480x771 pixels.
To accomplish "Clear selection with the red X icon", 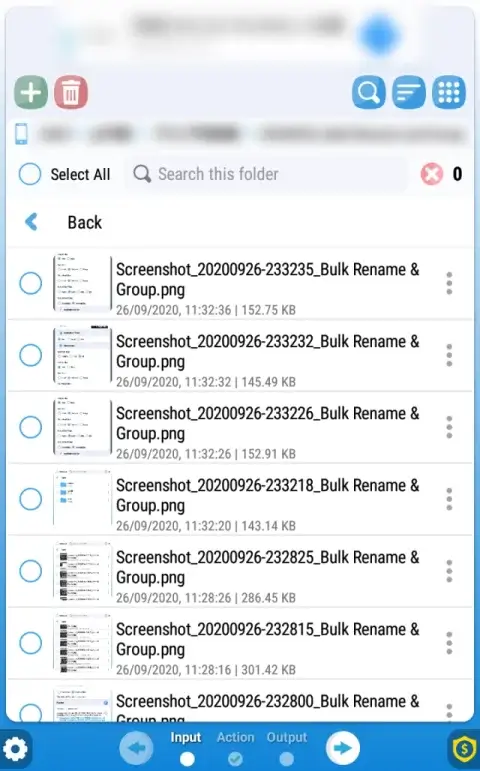I will coord(431,174).
